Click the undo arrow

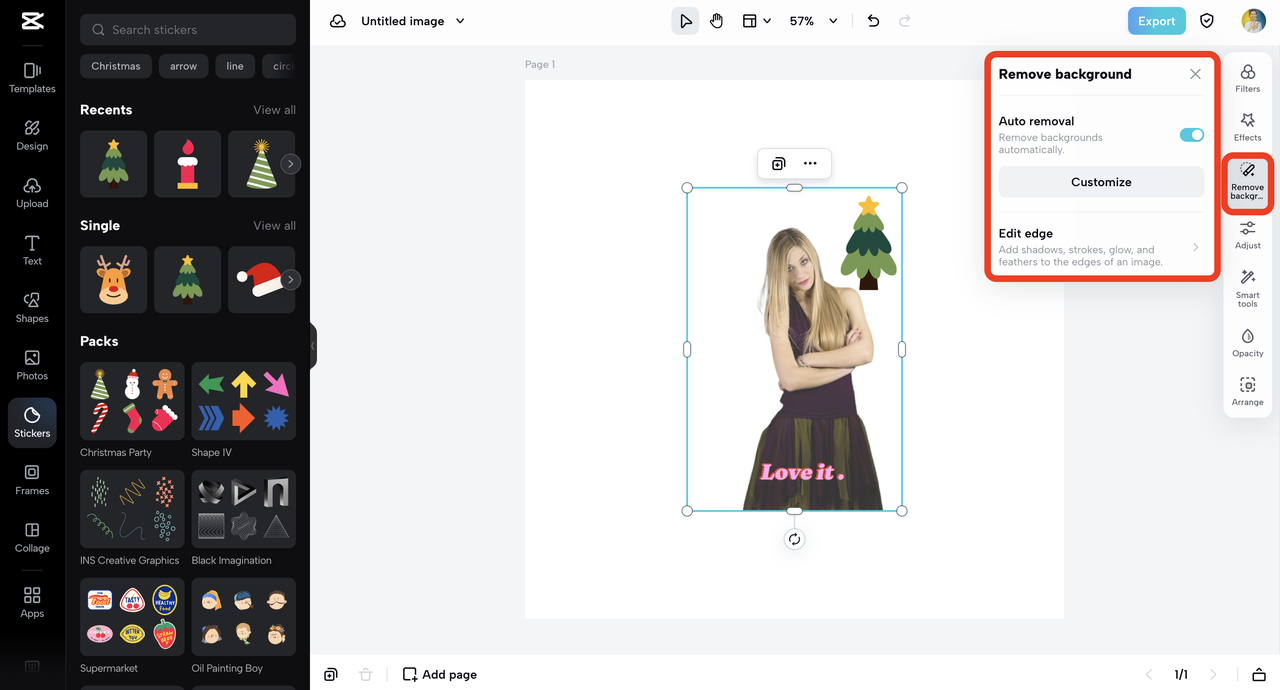(873, 21)
